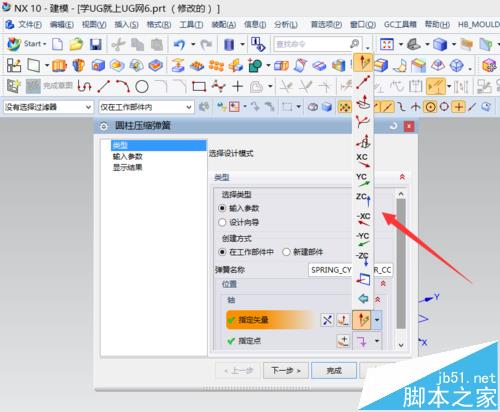
Task: Click the Open folder icon
Action: [76, 44]
